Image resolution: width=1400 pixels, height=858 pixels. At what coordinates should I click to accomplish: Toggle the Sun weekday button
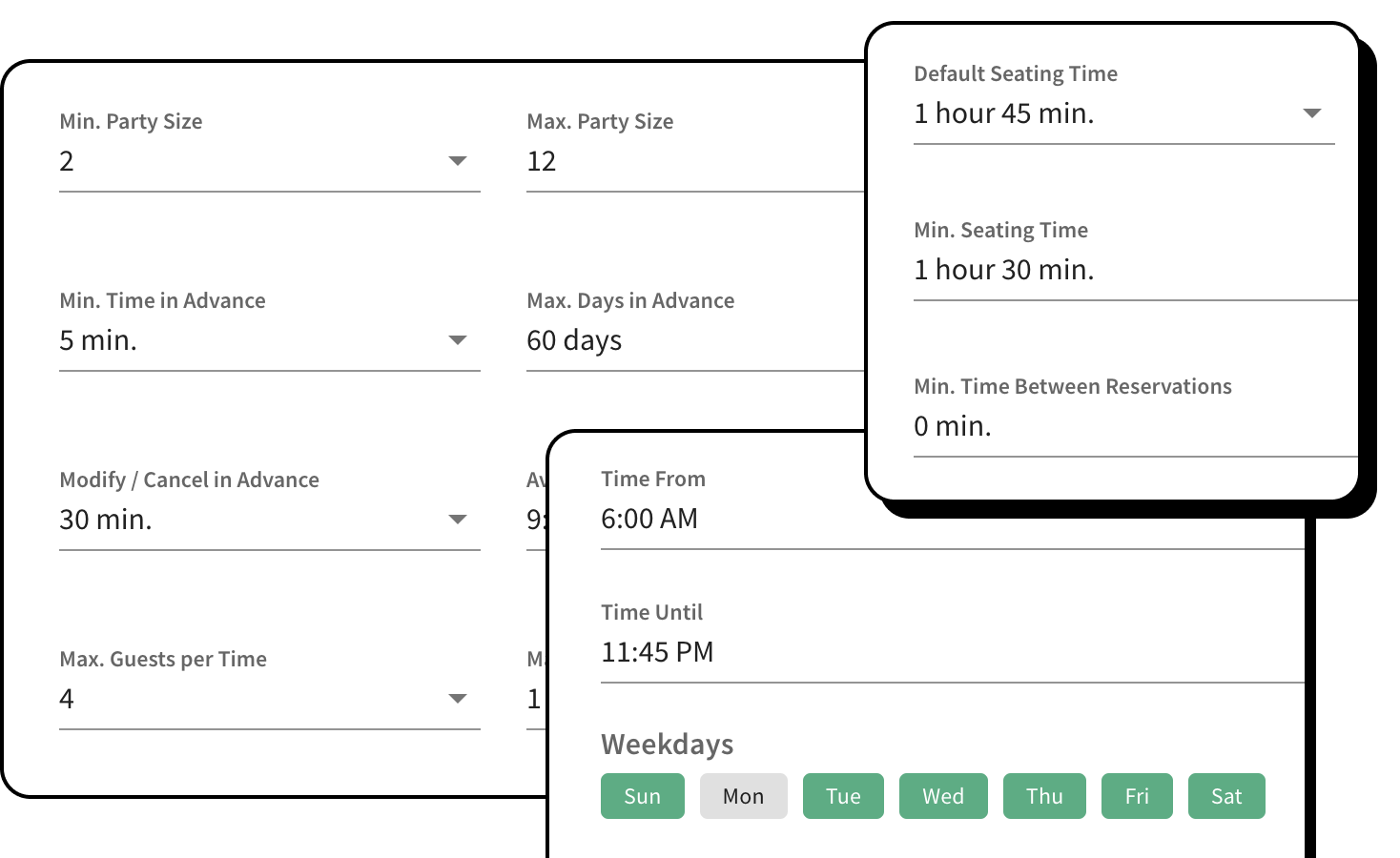click(642, 796)
